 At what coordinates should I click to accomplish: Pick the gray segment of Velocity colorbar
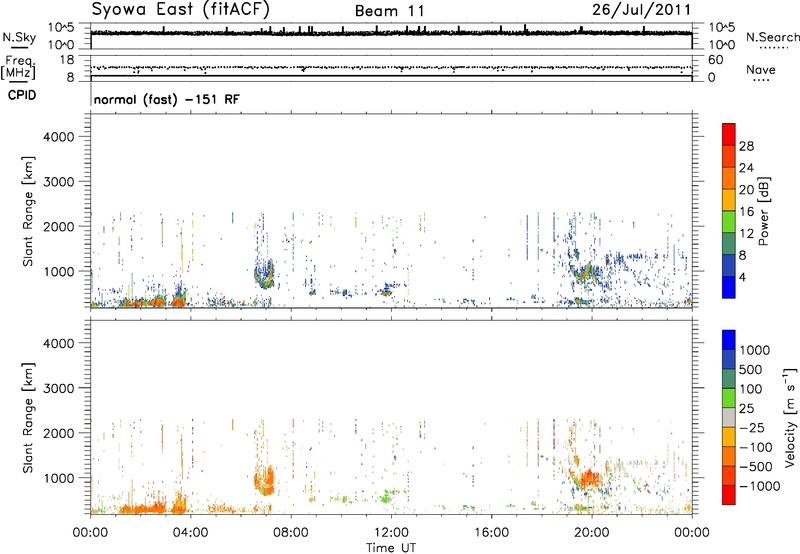click(x=729, y=417)
